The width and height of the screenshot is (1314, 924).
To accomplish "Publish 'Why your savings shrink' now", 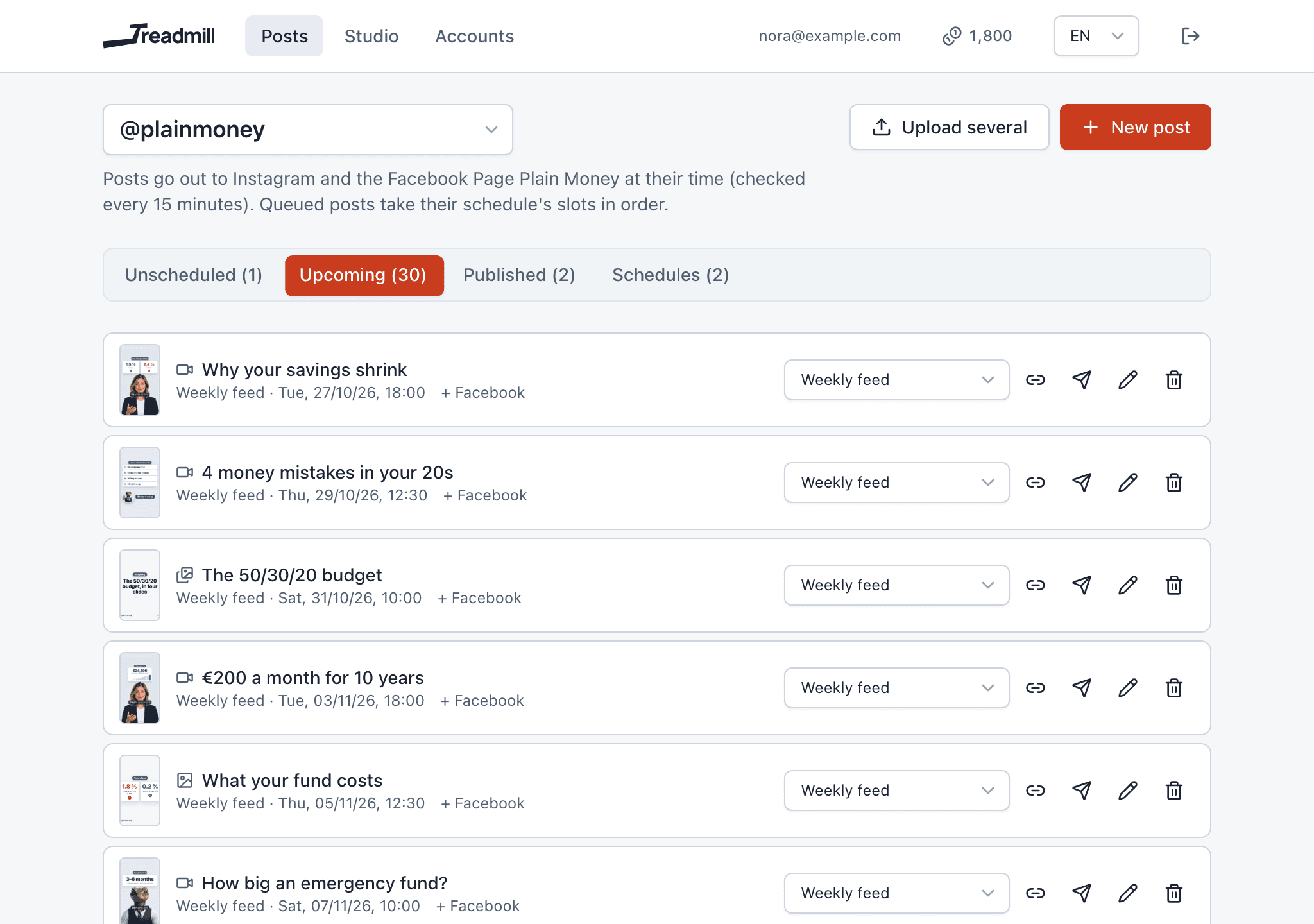I will (x=1082, y=380).
